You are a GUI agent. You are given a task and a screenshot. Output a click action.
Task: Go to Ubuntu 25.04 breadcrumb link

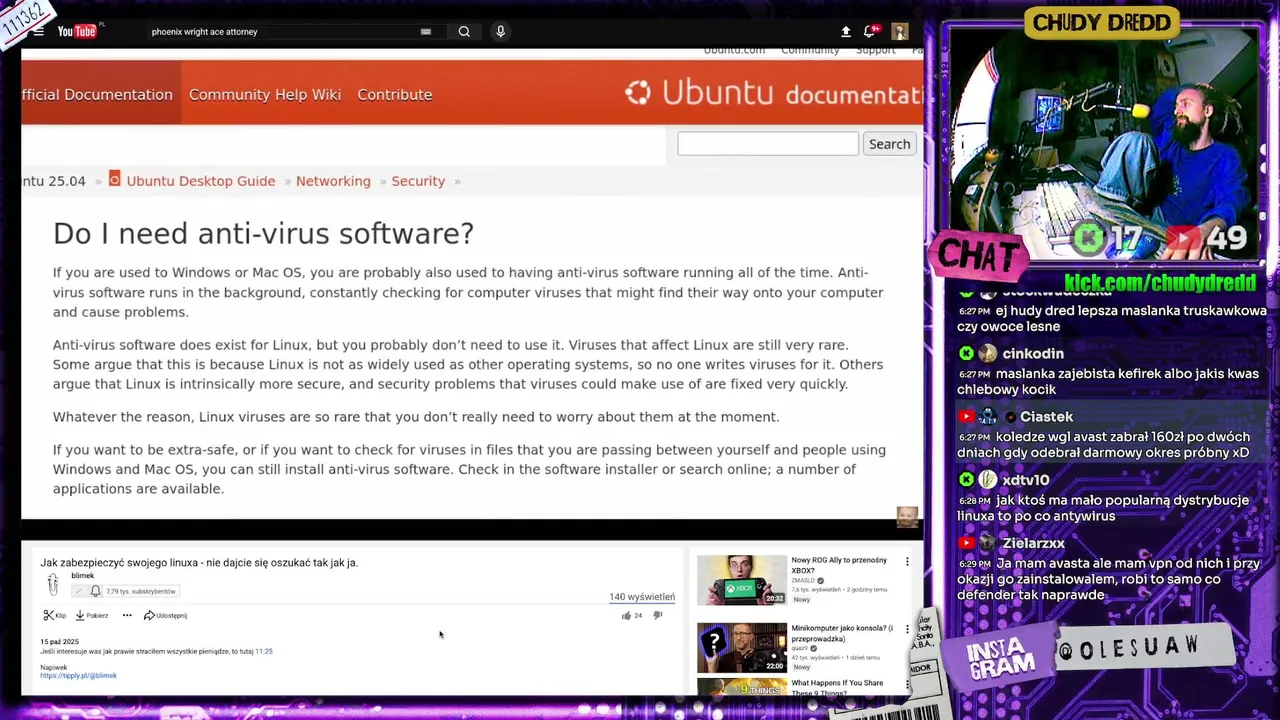54,181
